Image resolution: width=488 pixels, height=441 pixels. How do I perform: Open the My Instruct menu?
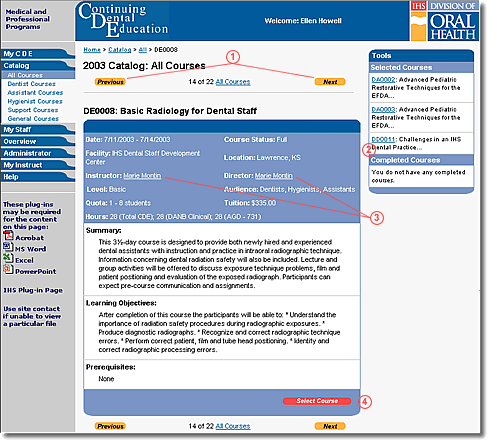pos(38,165)
